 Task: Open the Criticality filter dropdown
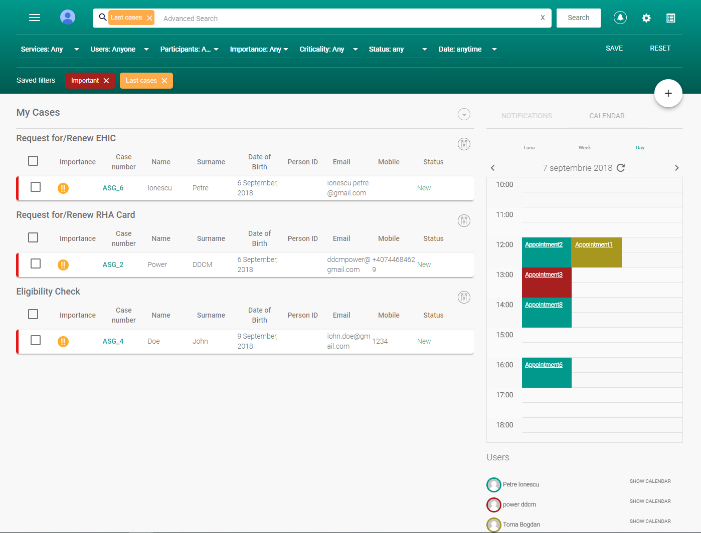point(326,48)
